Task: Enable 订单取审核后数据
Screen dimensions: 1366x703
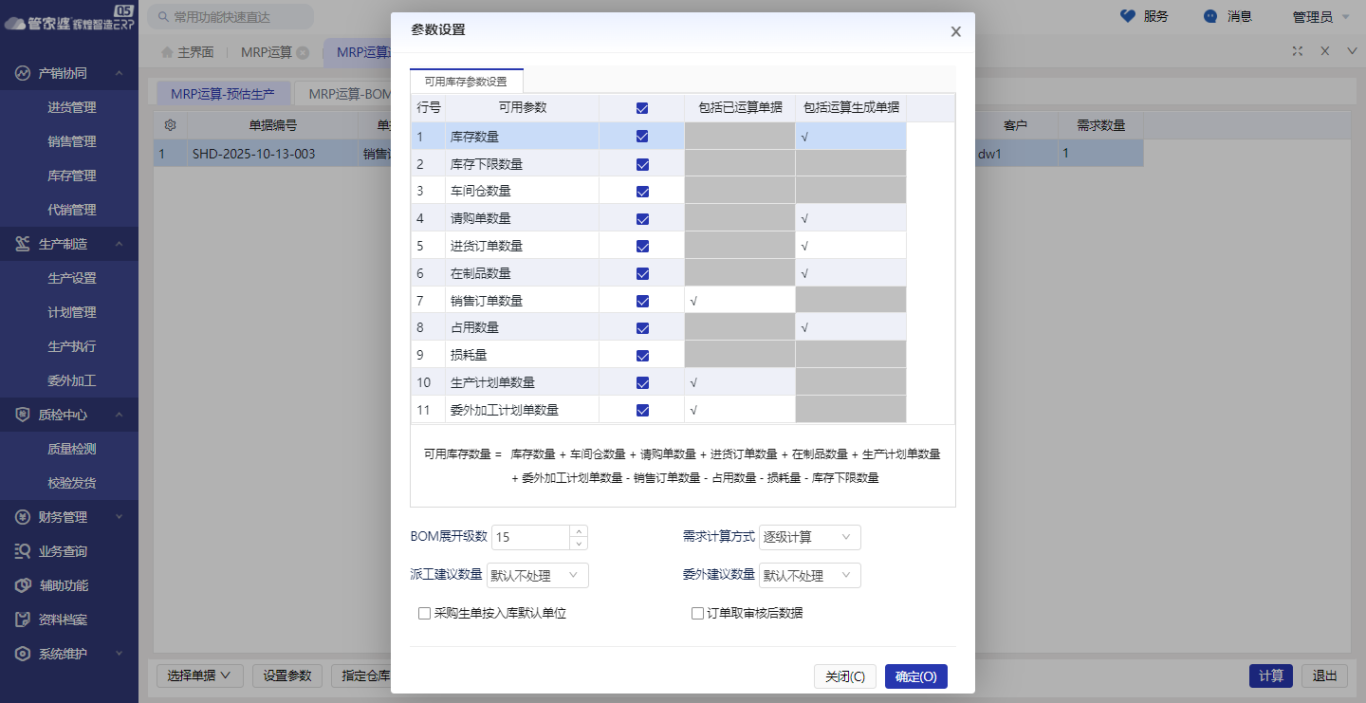Action: pos(697,612)
